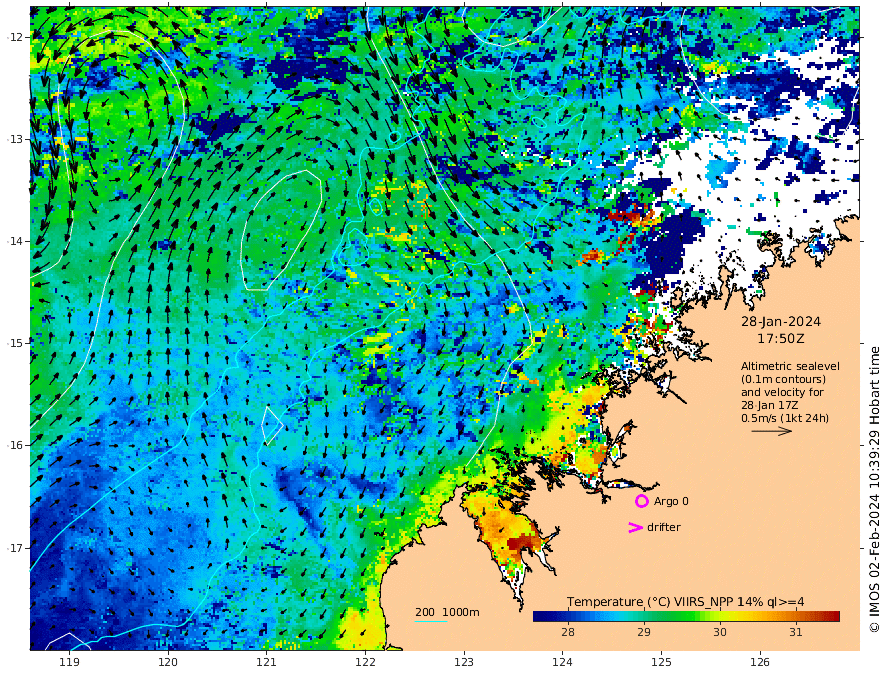880x680 pixels.
Task: Click the magenta drifter arrowhead marker
Action: tap(635, 527)
